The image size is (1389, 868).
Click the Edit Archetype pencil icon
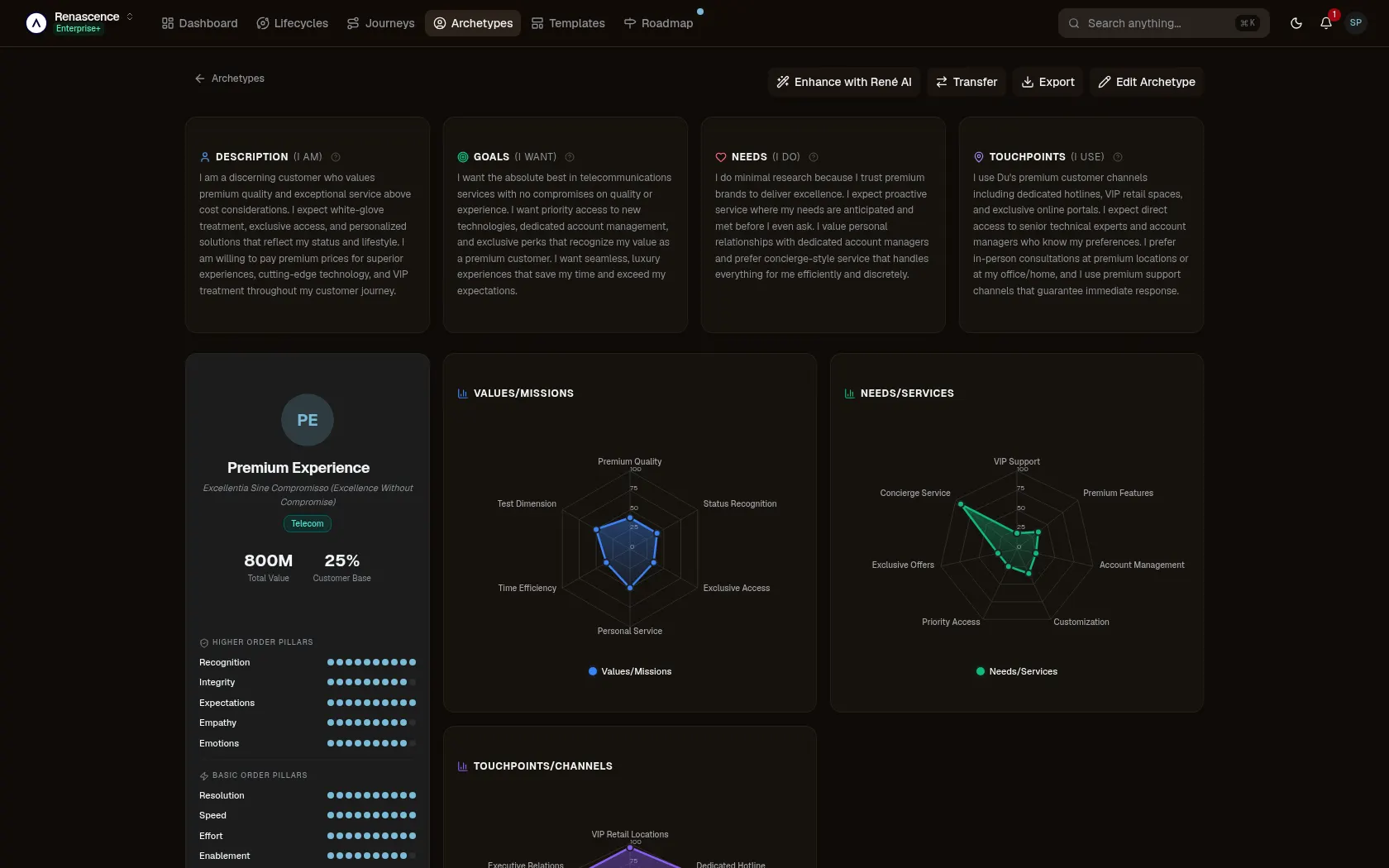pos(1105,82)
